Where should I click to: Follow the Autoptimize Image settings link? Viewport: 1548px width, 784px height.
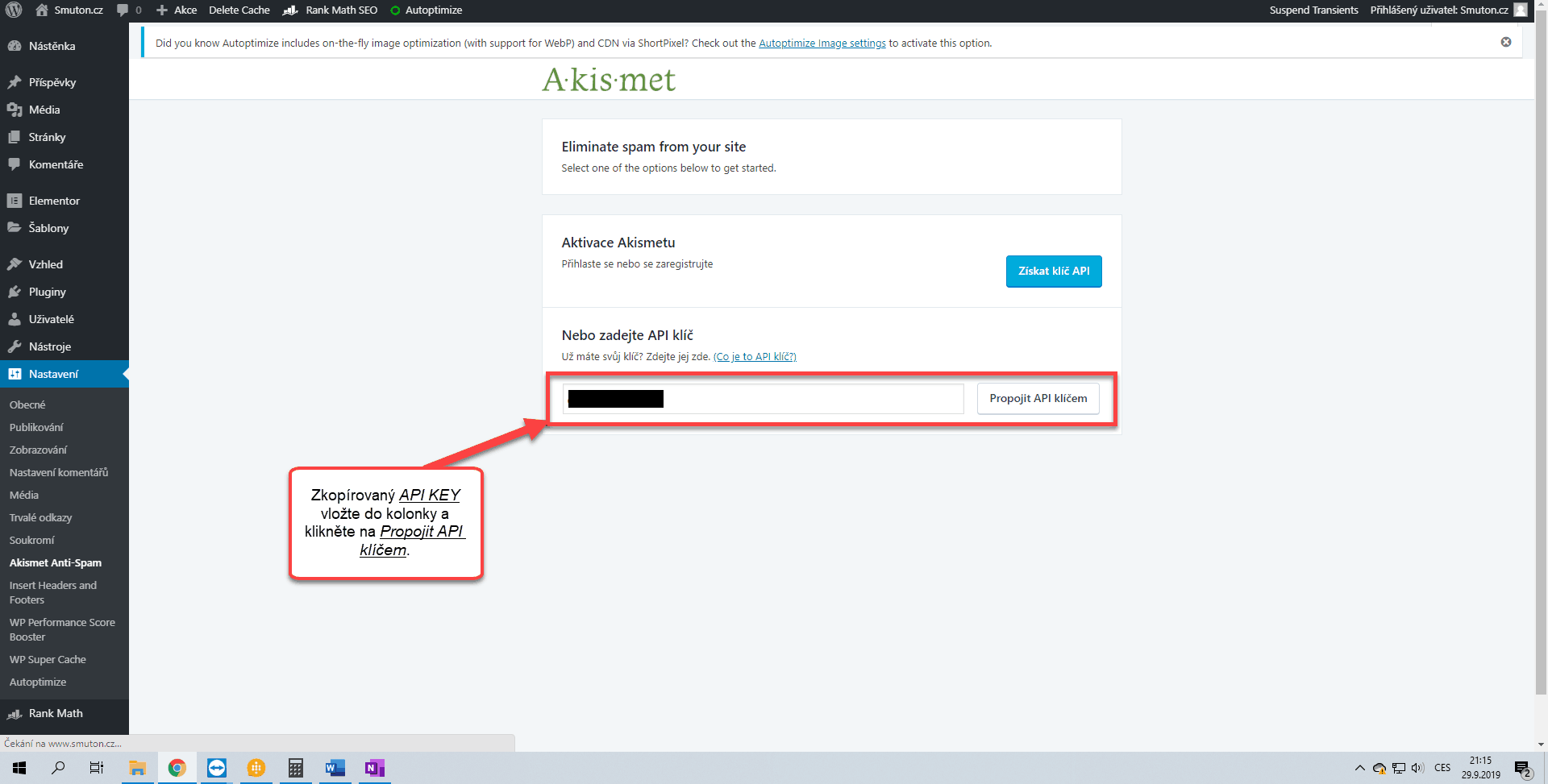822,44
